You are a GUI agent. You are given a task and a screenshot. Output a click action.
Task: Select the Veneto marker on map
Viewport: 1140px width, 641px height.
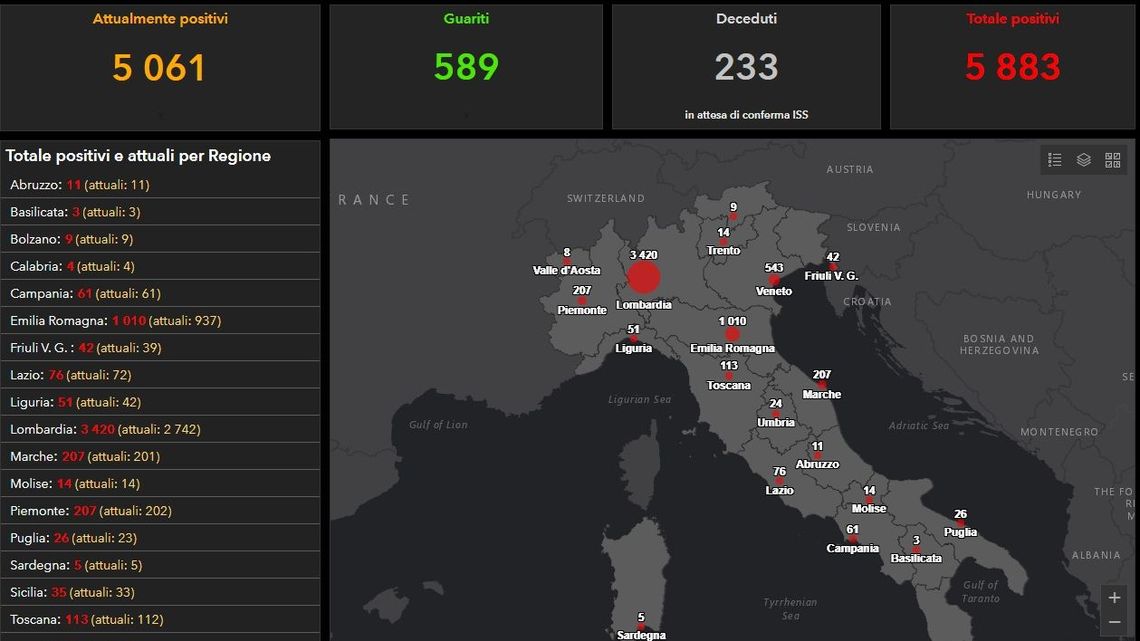tap(773, 280)
